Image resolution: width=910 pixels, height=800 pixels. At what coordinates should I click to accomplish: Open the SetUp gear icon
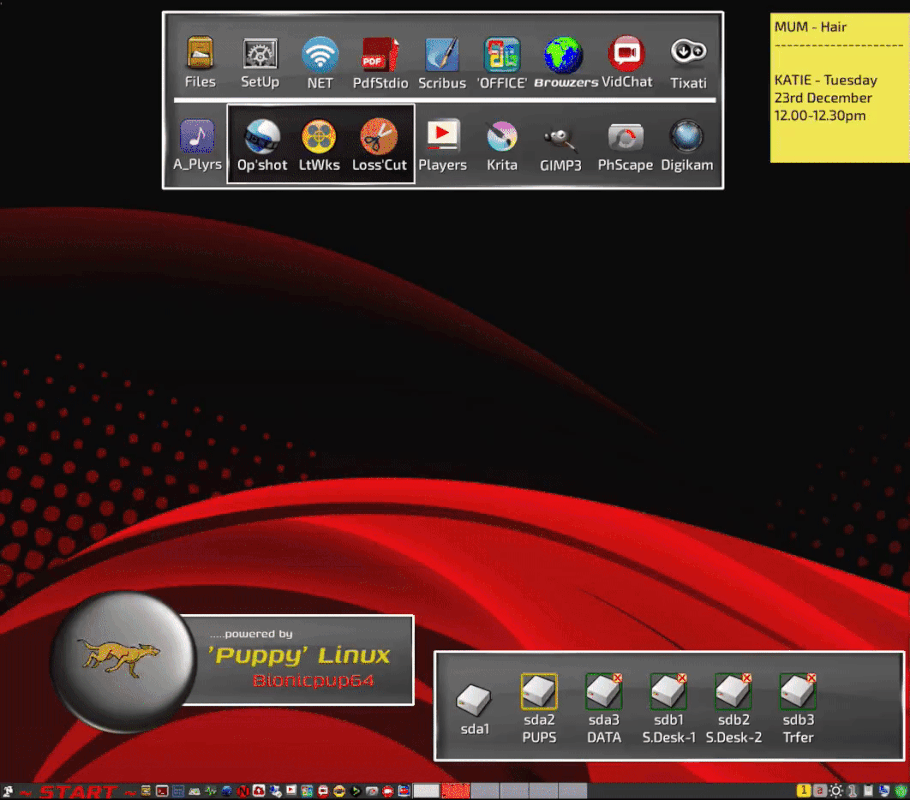260,54
